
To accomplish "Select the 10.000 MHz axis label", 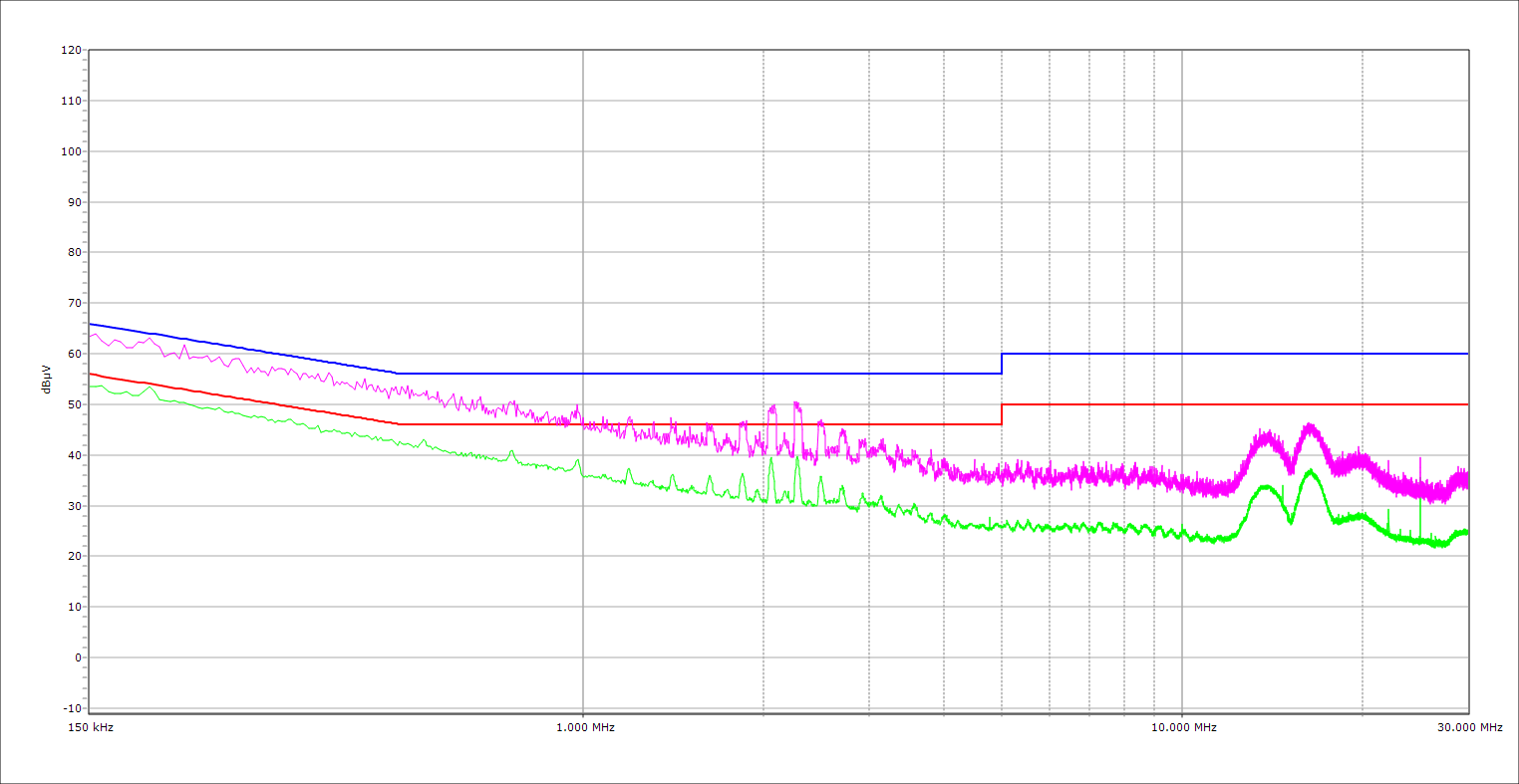I will 1183,727.
